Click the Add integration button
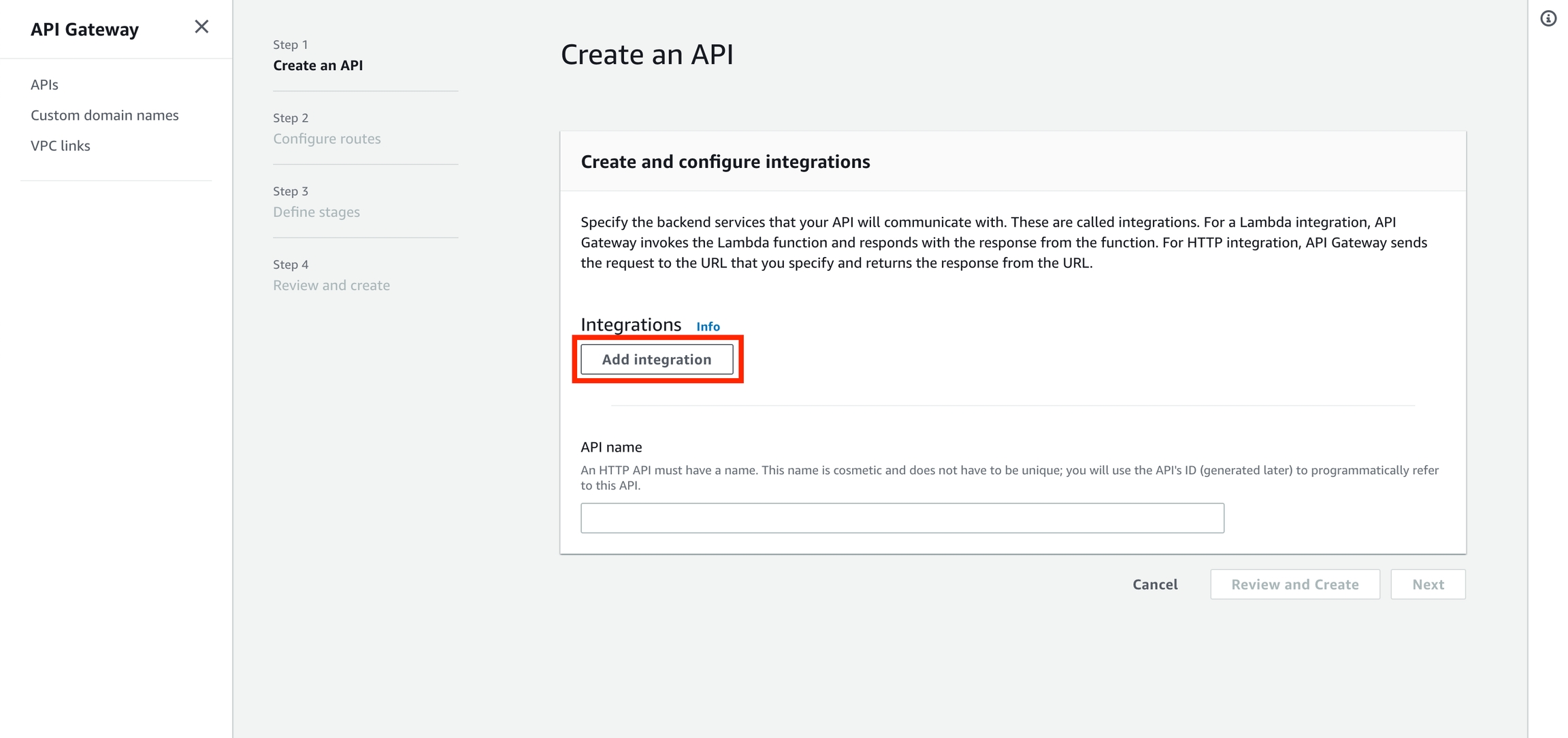This screenshot has width=1568, height=738. click(656, 359)
